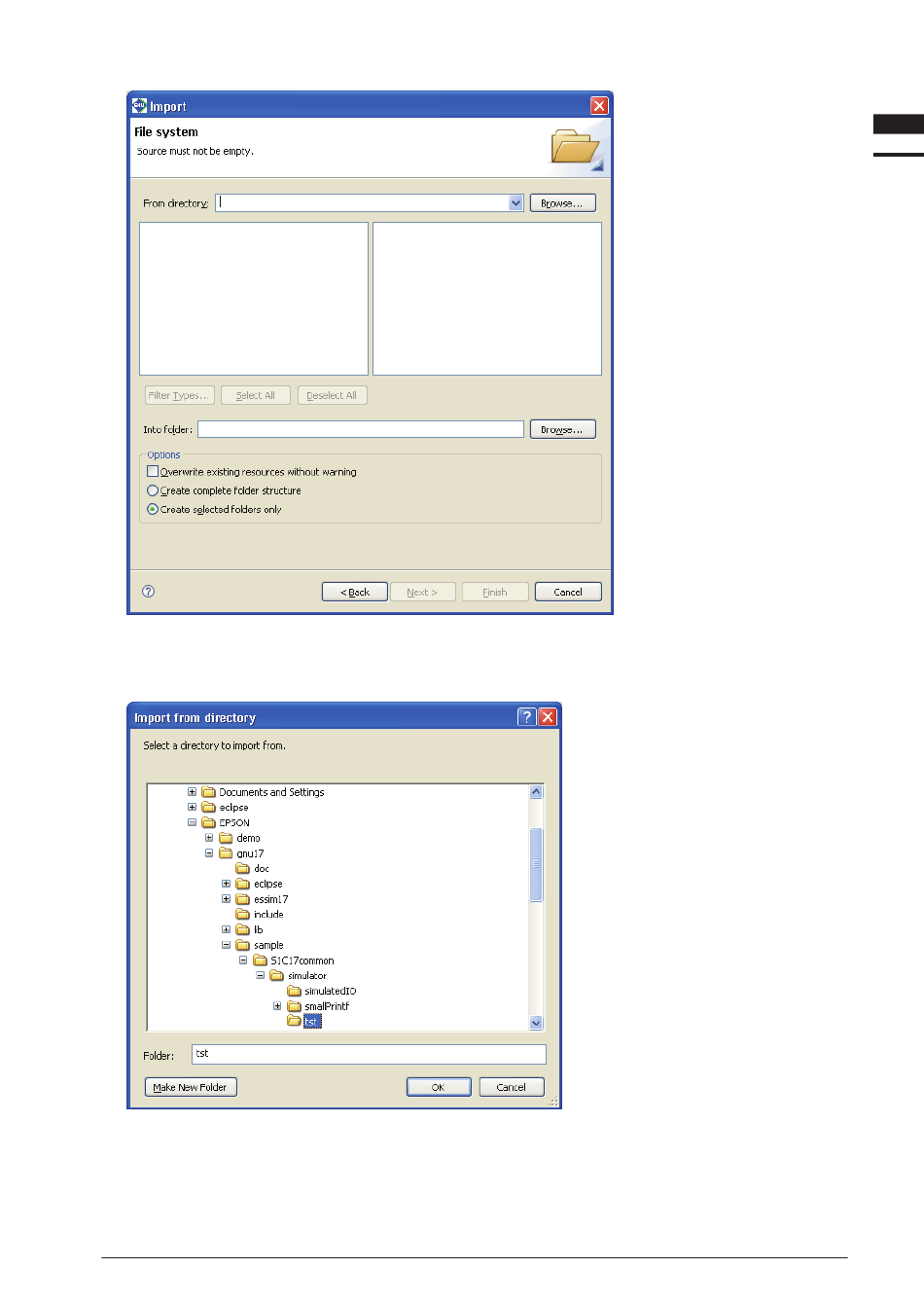Click Browse next to Into folder
This screenshot has width=924, height=1305.
coord(562,429)
